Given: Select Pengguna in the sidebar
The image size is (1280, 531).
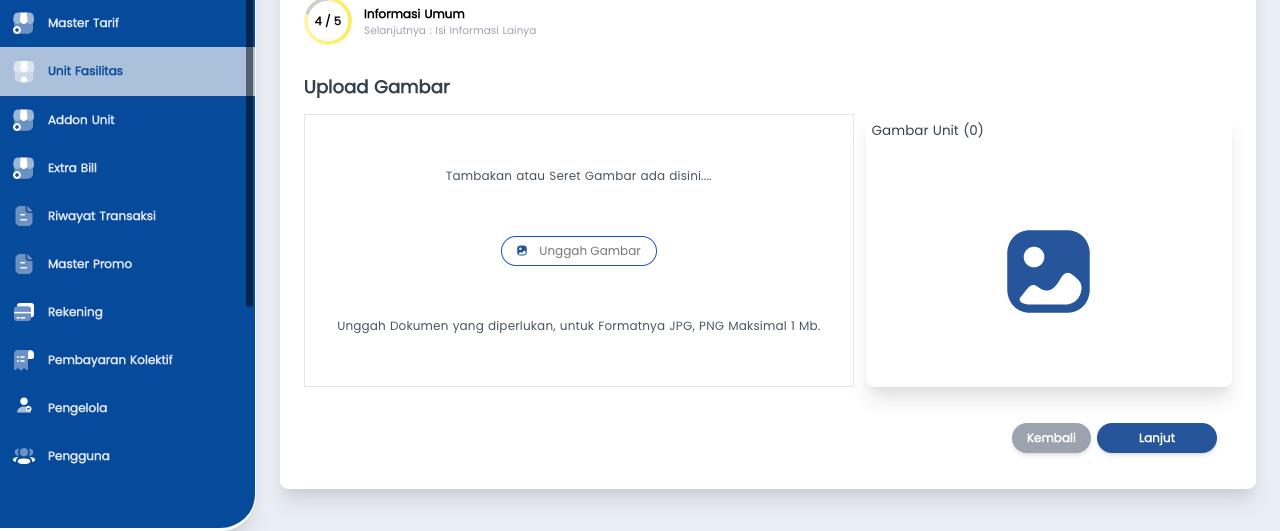Looking at the screenshot, I should [x=78, y=456].
